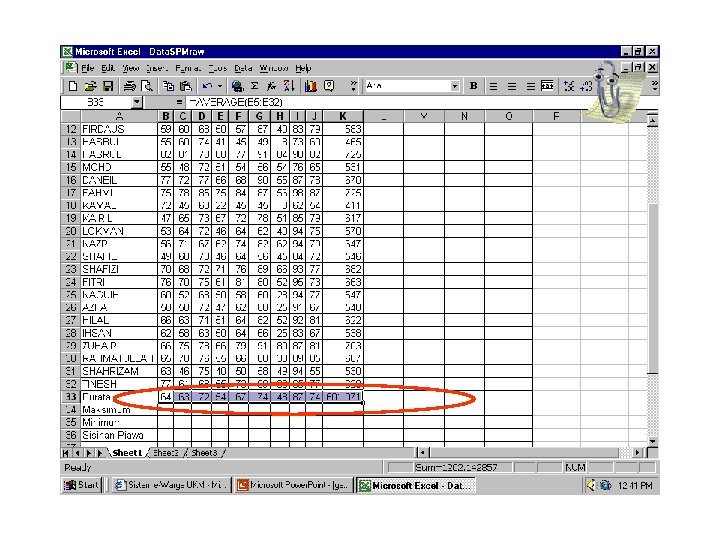The height and width of the screenshot is (540, 720).
Task: Click the volume speaker tray icon
Action: [591, 485]
